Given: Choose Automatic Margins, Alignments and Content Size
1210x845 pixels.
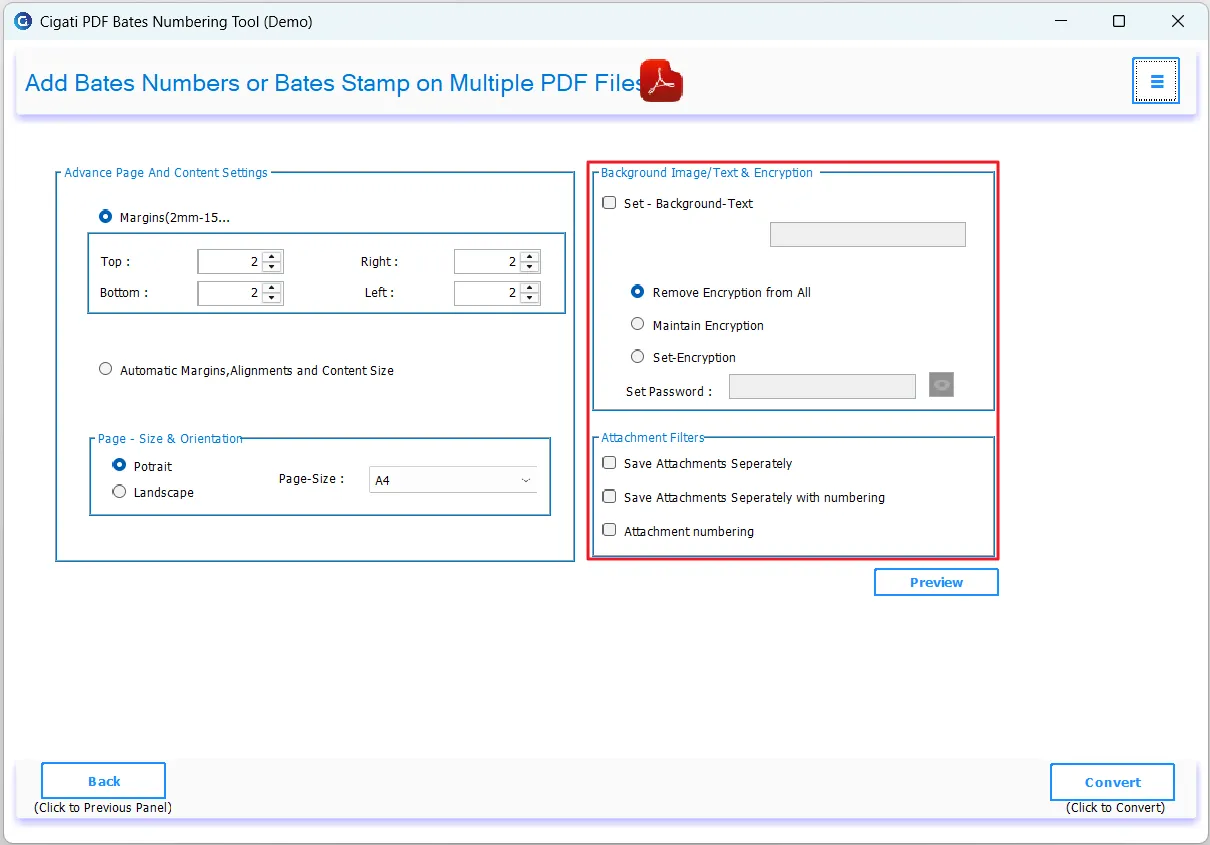Looking at the screenshot, I should (x=106, y=369).
